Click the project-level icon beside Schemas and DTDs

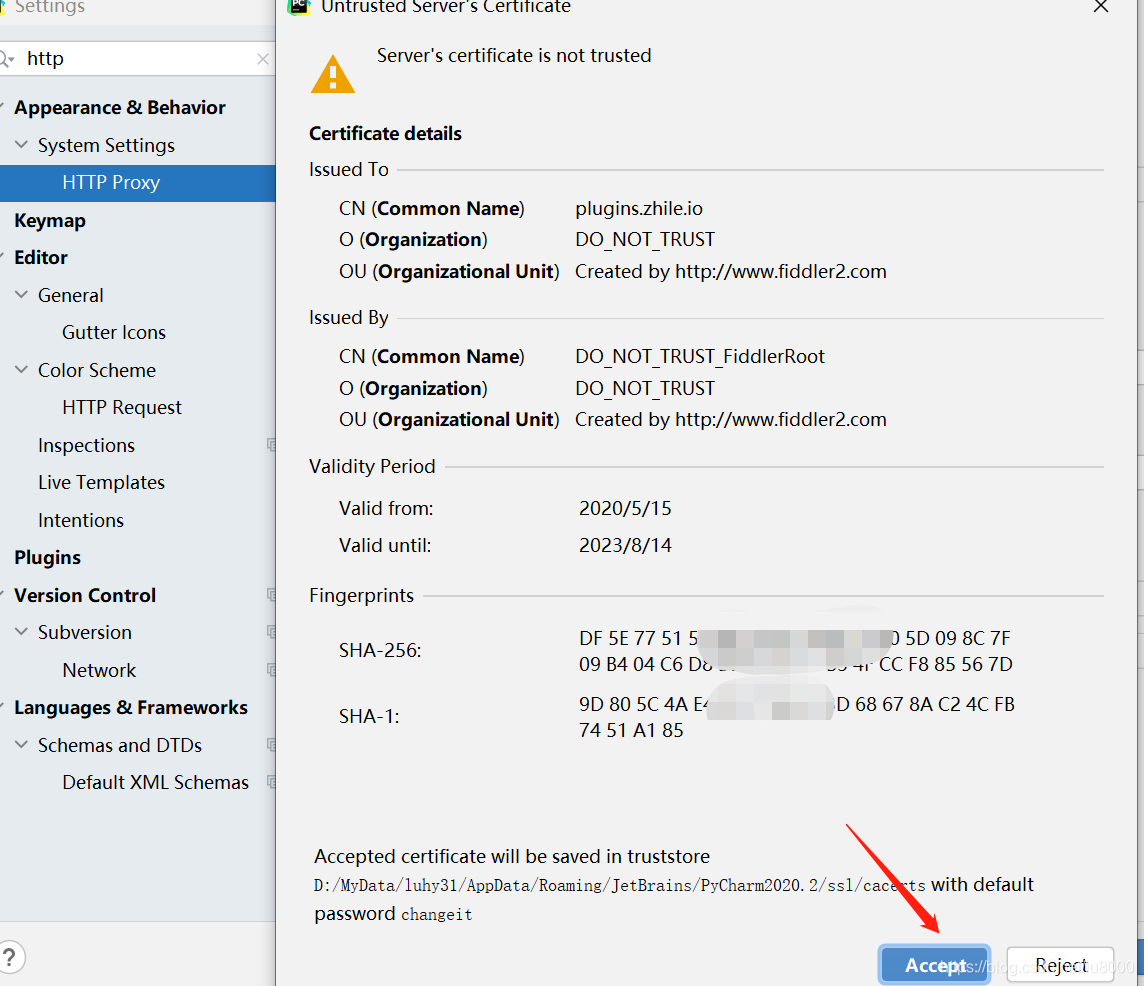pyautogui.click(x=271, y=744)
